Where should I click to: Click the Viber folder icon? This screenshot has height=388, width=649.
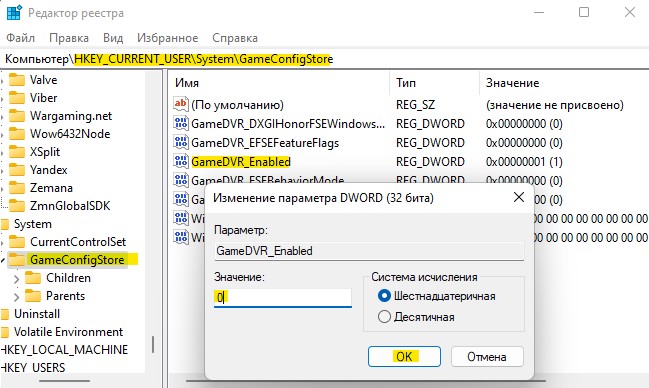pyautogui.click(x=17, y=98)
